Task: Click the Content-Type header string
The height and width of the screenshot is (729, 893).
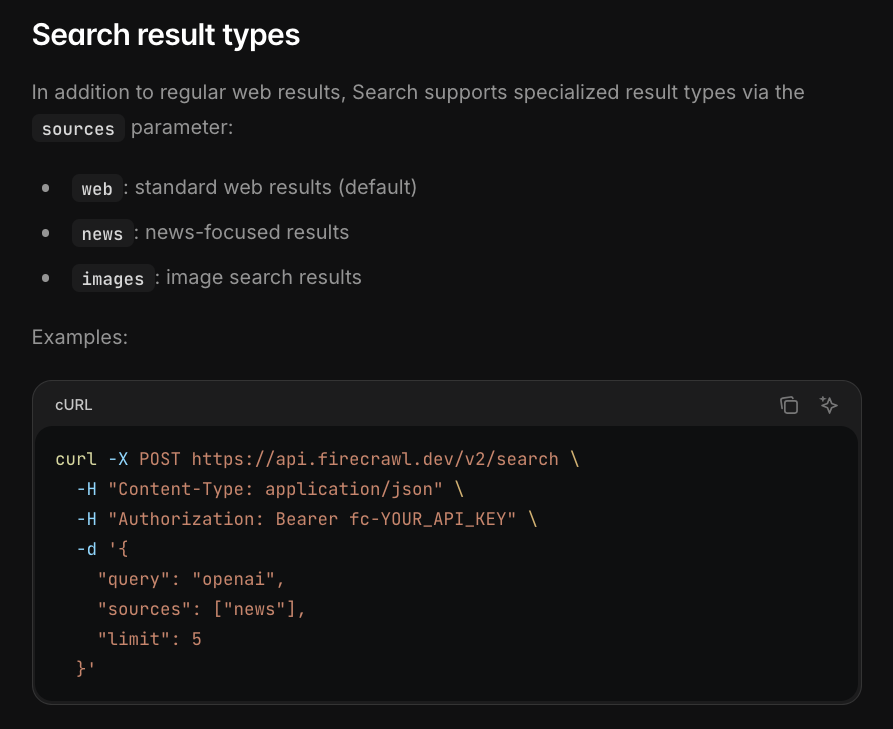Action: point(275,489)
